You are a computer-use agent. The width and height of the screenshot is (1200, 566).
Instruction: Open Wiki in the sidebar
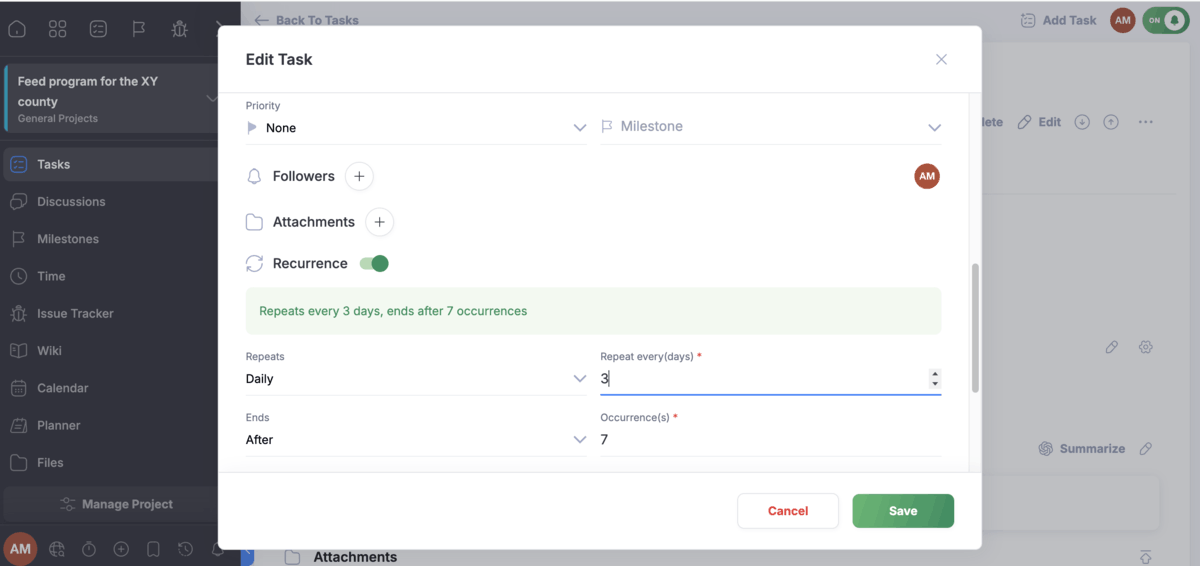[x=110, y=350]
